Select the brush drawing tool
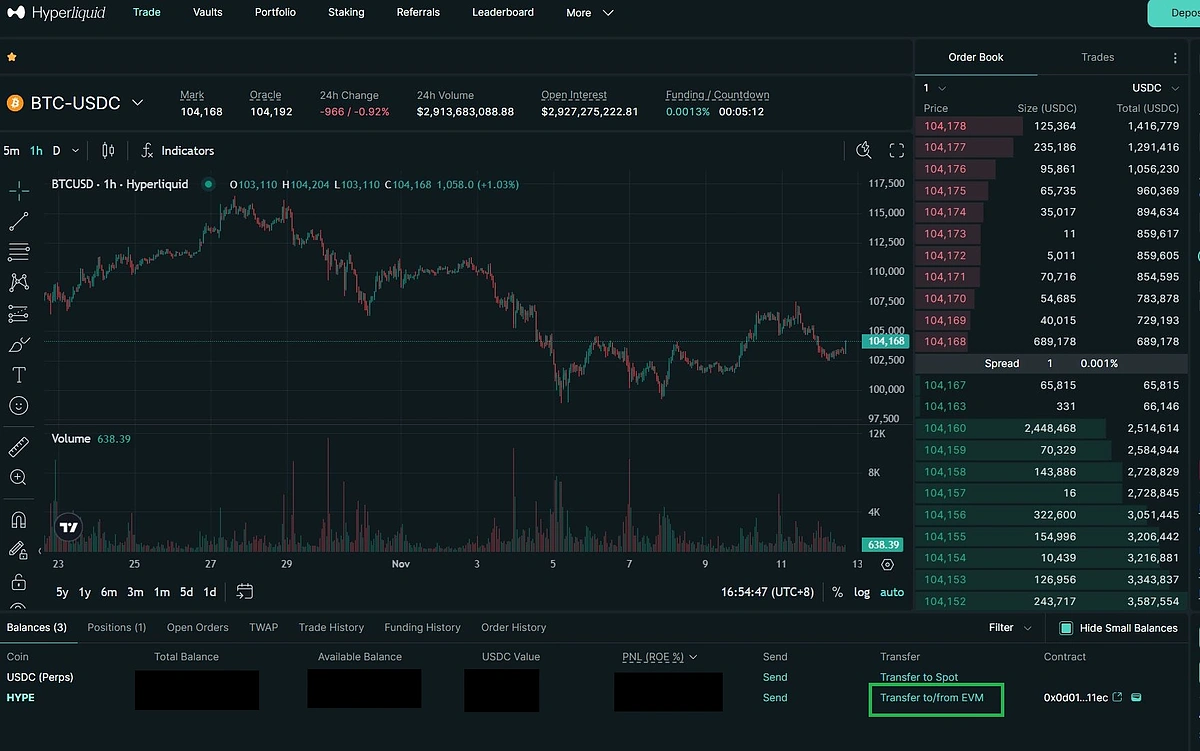The image size is (1200, 751). click(x=19, y=344)
